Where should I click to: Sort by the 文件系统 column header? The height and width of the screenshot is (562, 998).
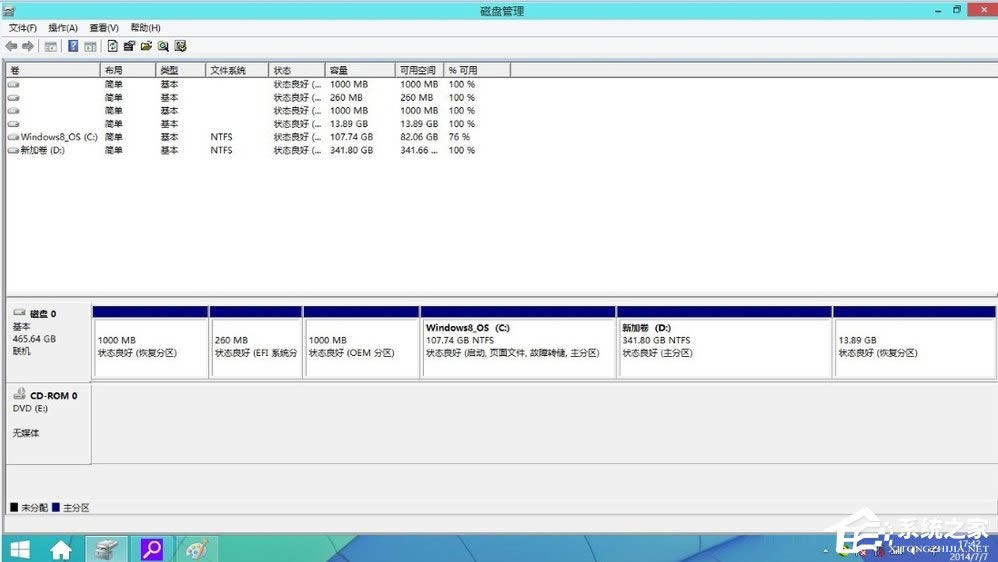[237, 70]
